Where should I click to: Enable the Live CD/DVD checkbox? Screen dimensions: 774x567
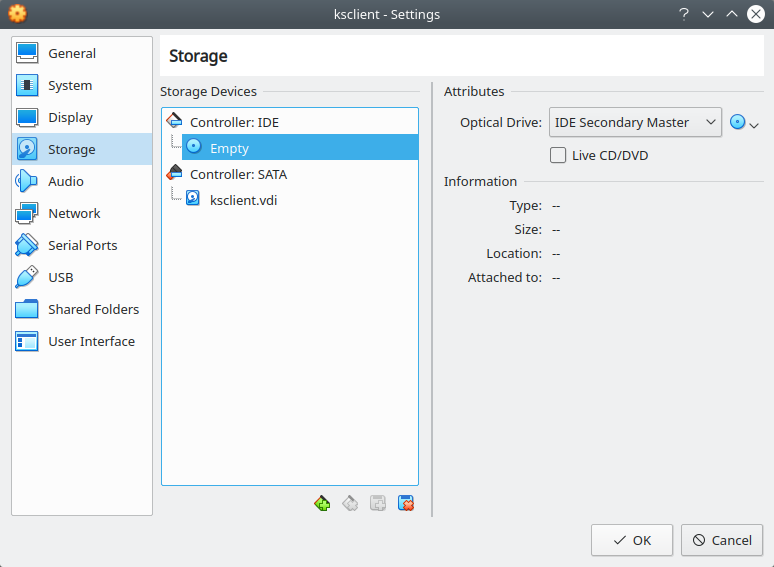pos(558,155)
